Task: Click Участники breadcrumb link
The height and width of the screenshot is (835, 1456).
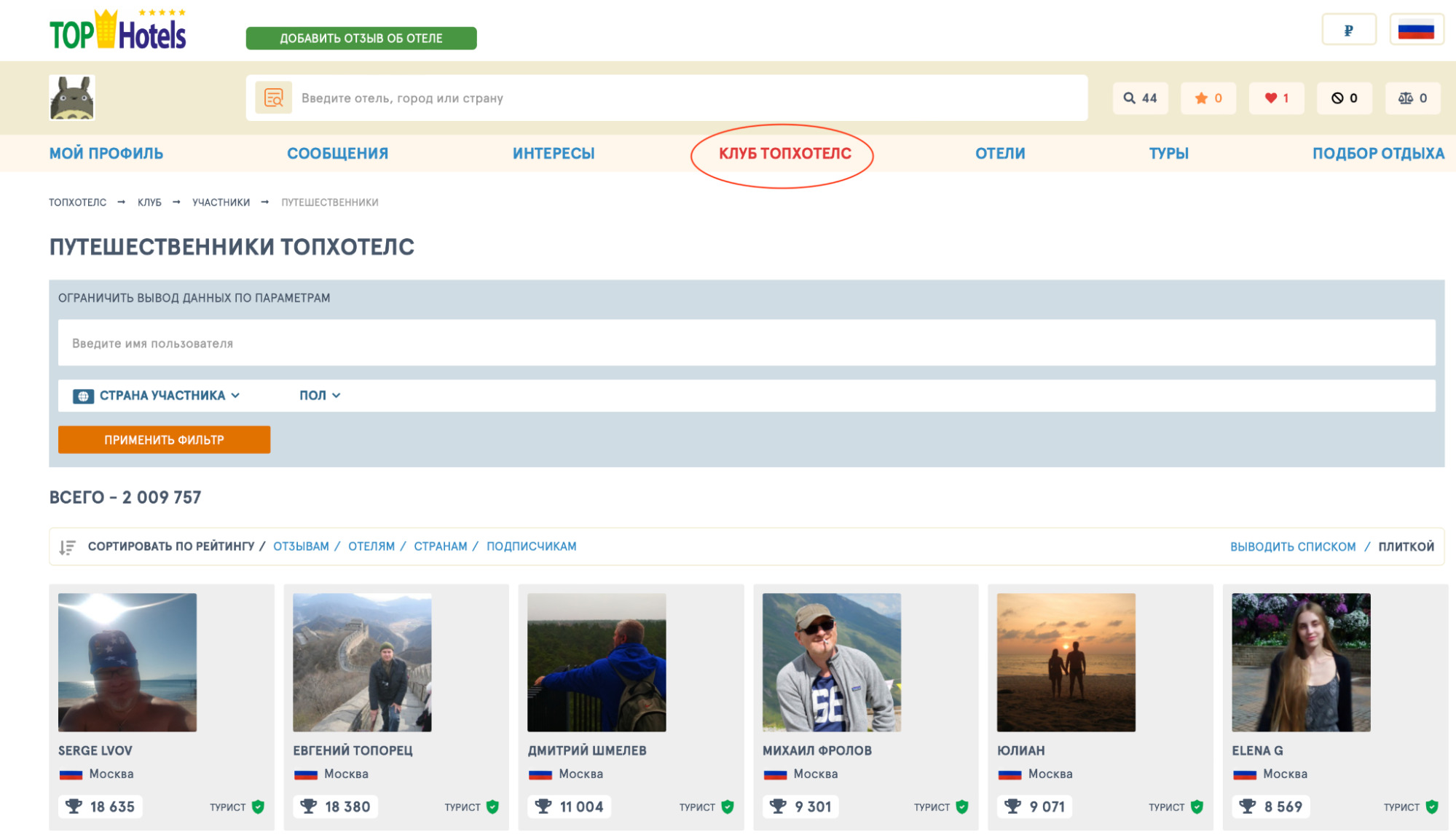Action: [221, 203]
